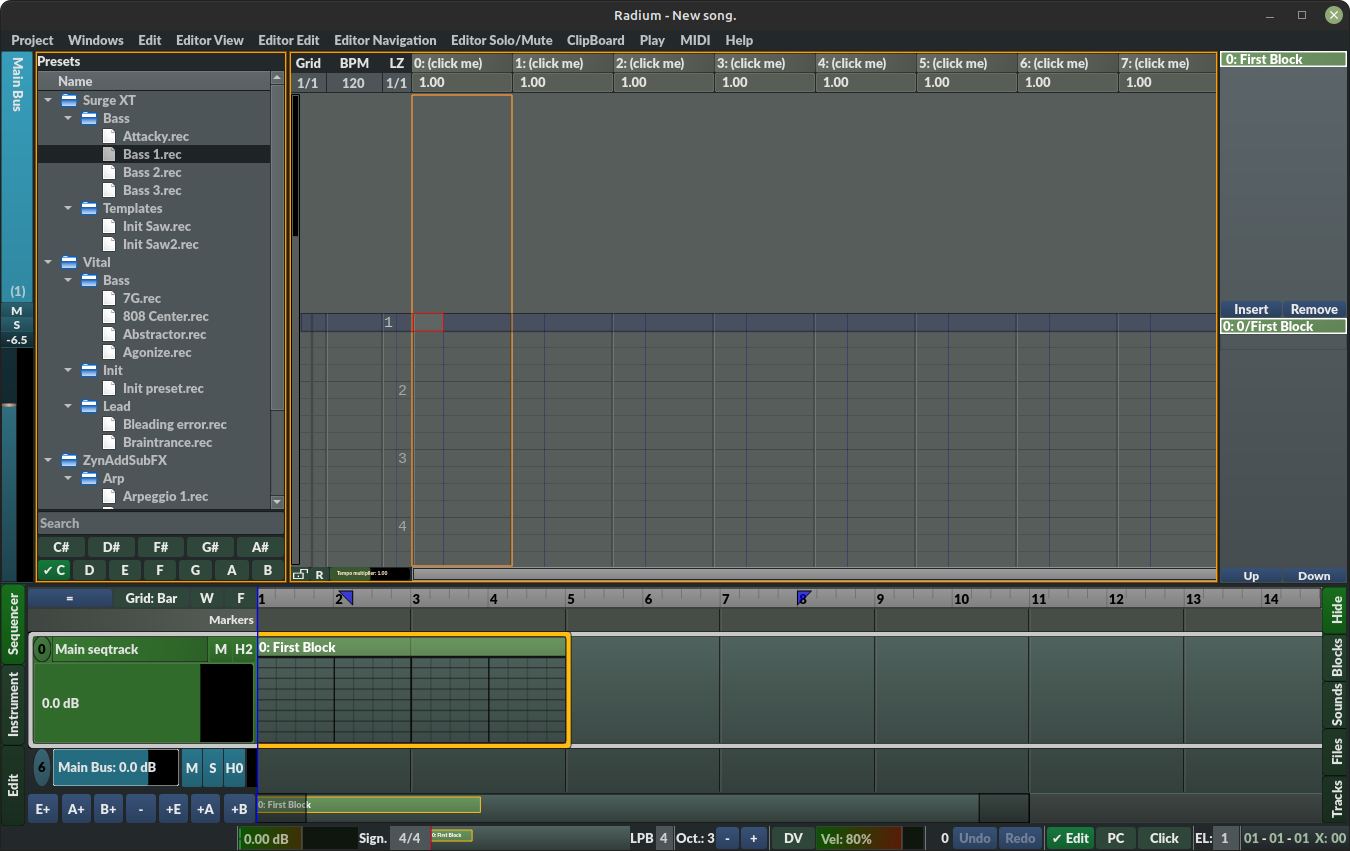Switch to the Blocks side tab
The height and width of the screenshot is (851, 1350).
pos(1337,659)
